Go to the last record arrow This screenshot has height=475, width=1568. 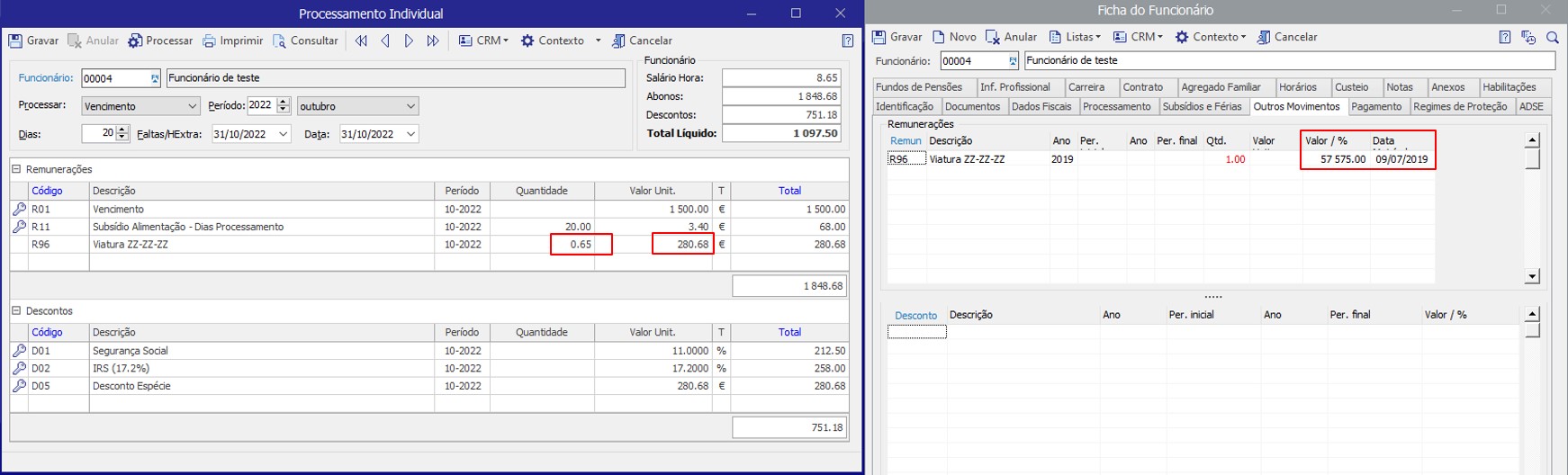pos(433,40)
